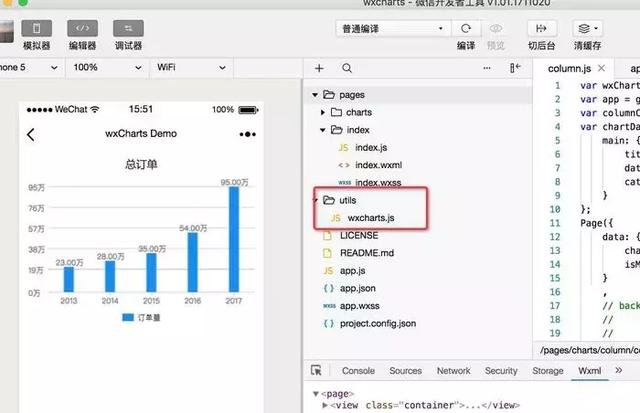Switch to the Network tab
This screenshot has height=413, width=640.
point(453,371)
